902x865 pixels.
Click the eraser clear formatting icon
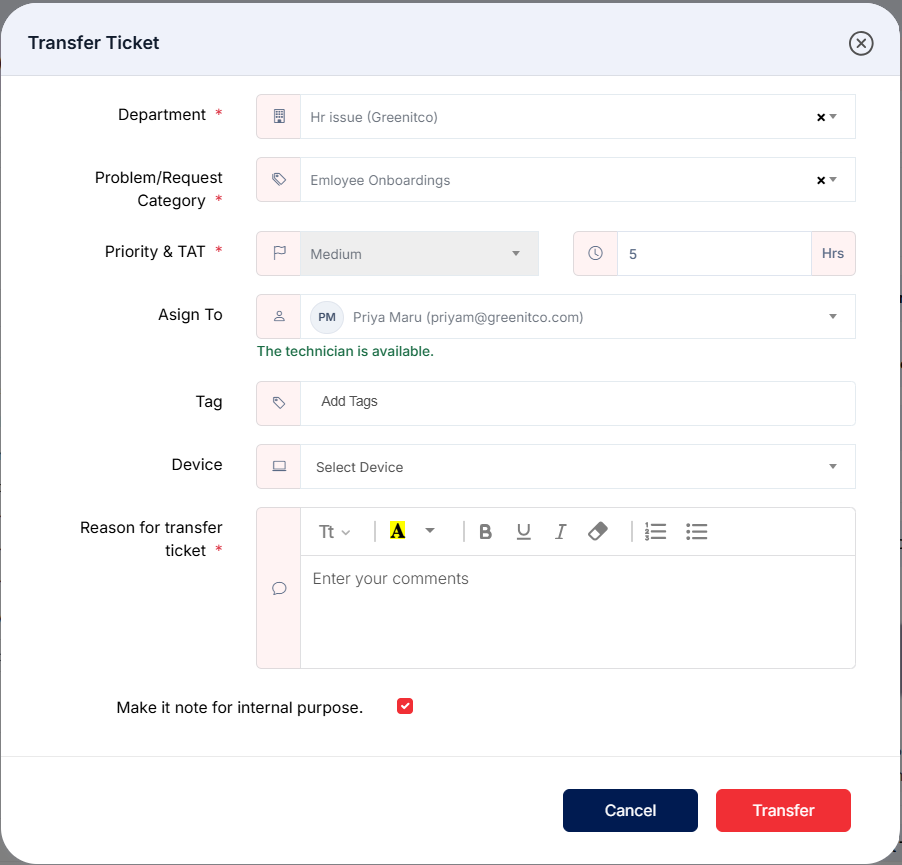pos(598,531)
